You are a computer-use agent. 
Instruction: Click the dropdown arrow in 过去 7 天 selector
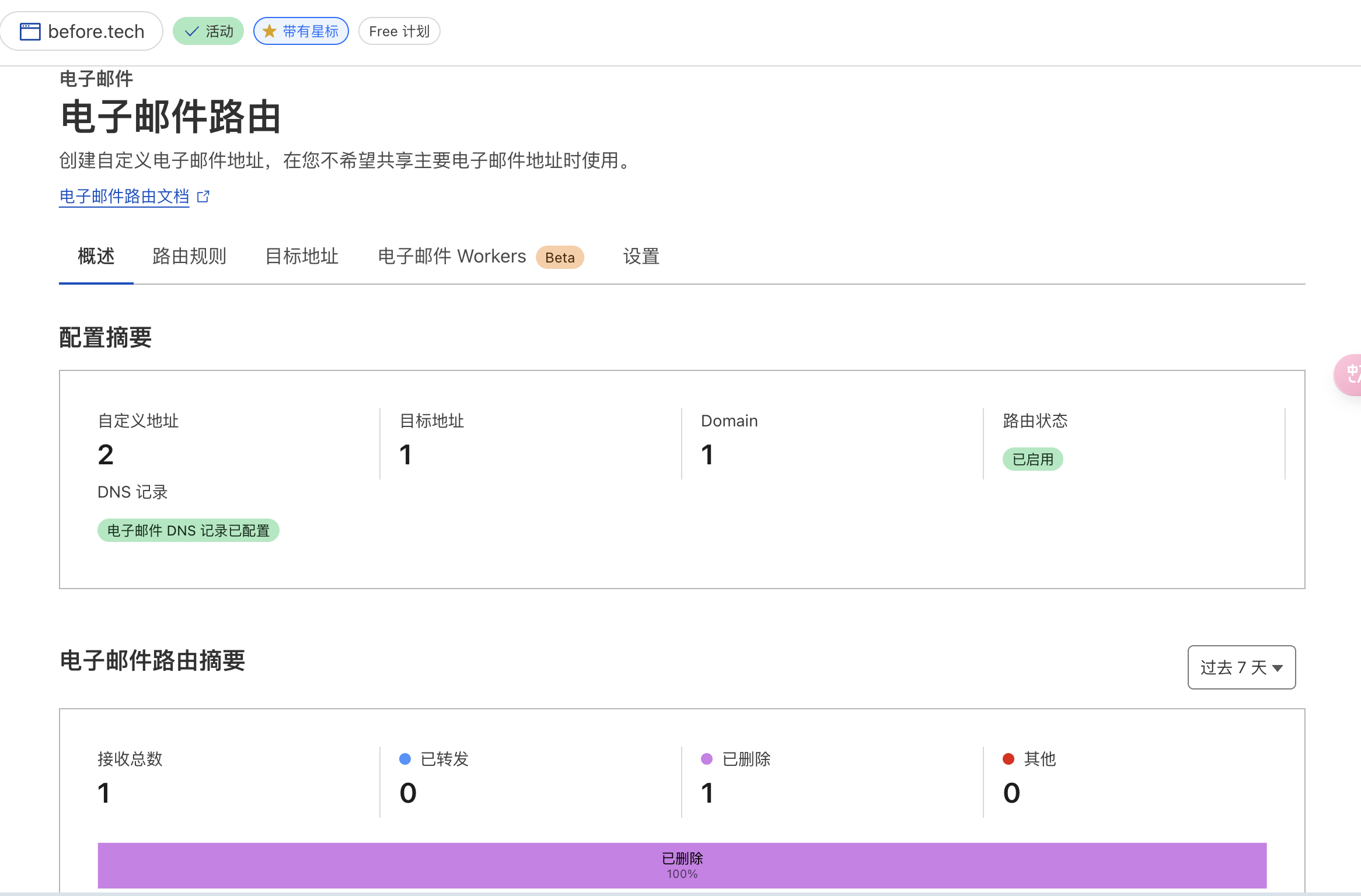pyautogui.click(x=1278, y=668)
